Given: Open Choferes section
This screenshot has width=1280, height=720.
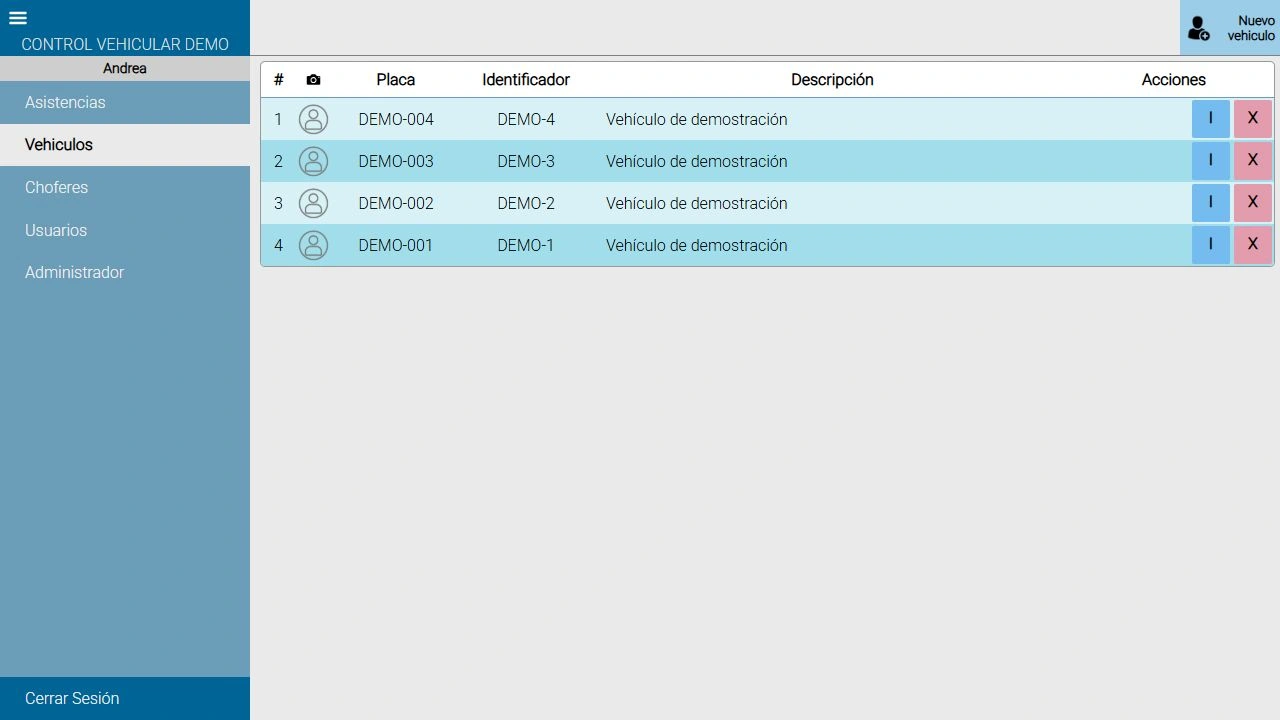Looking at the screenshot, I should tap(125, 187).
